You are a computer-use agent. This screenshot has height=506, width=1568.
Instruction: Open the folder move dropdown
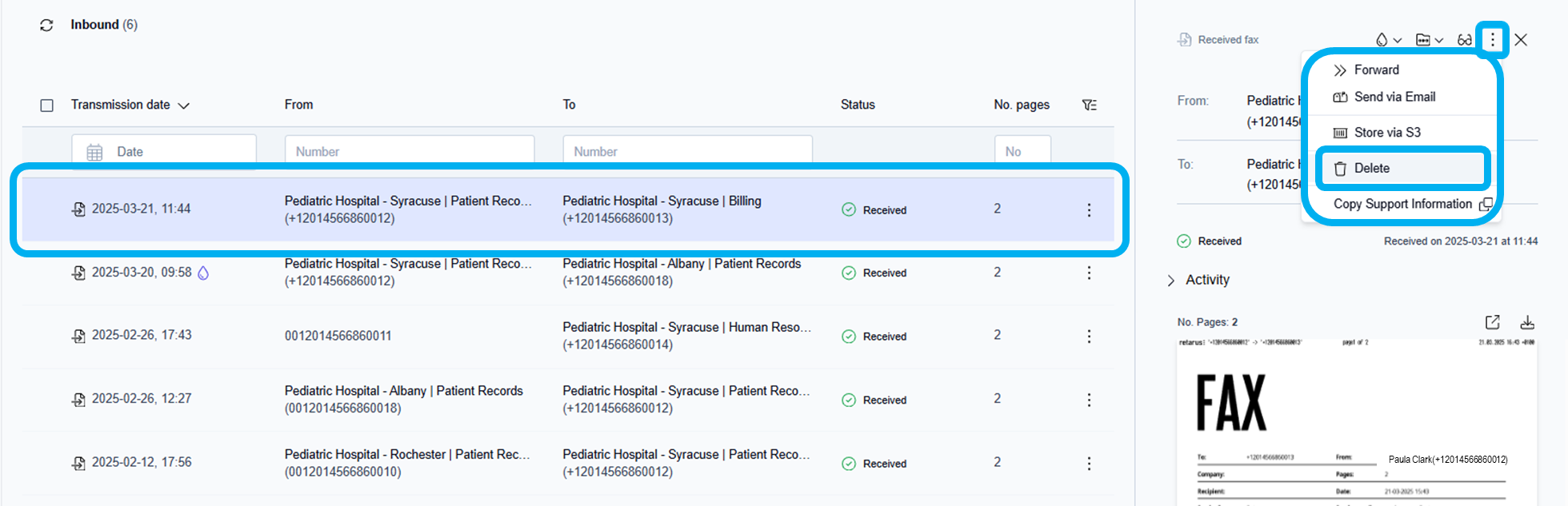(x=1429, y=40)
